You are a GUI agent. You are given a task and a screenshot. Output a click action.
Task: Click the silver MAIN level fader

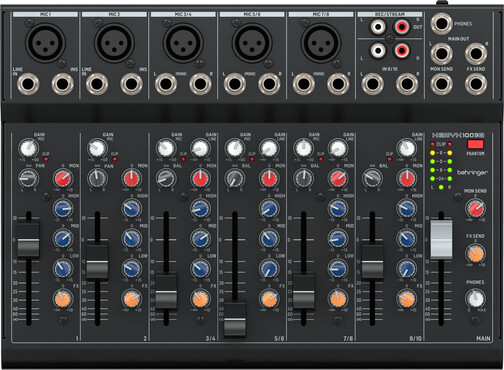441,239
